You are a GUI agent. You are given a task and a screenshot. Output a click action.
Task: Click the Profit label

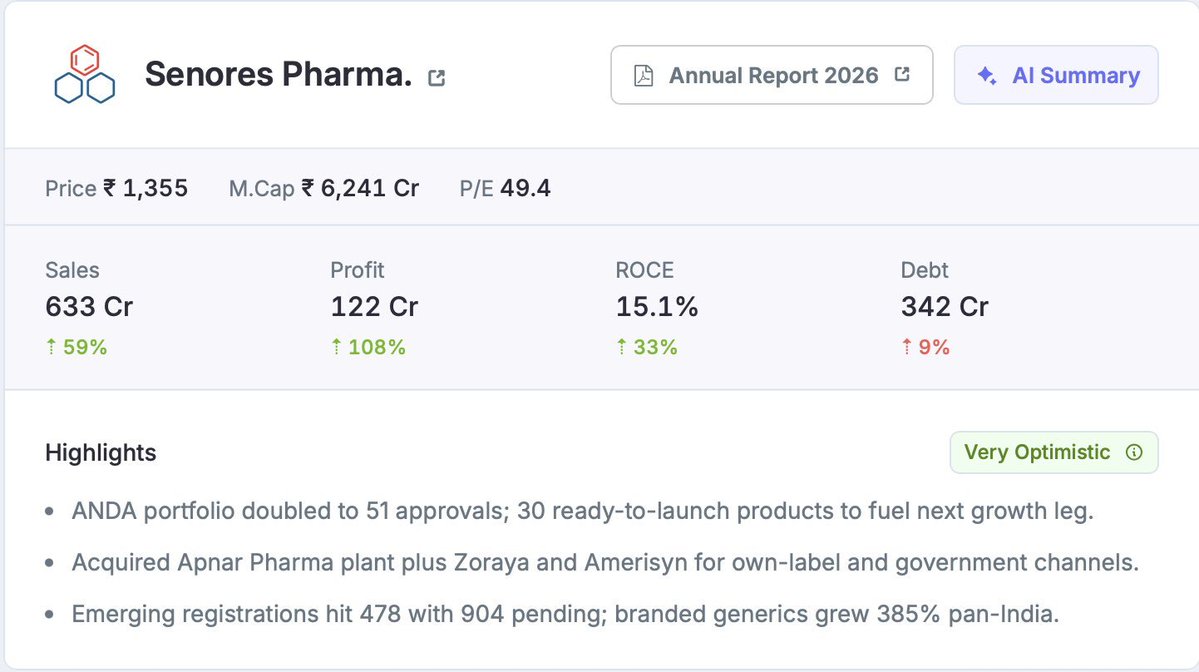click(357, 270)
